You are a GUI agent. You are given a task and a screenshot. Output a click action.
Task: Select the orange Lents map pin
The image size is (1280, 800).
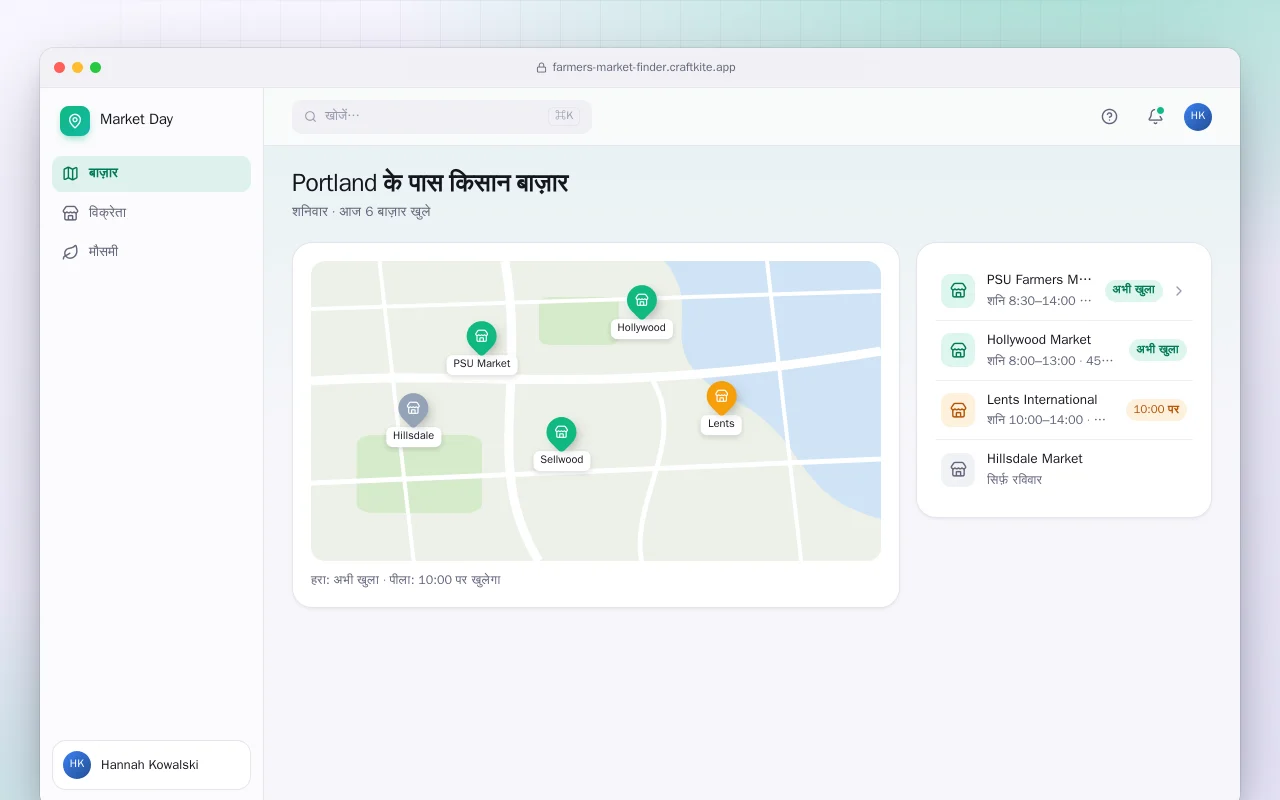[721, 398]
